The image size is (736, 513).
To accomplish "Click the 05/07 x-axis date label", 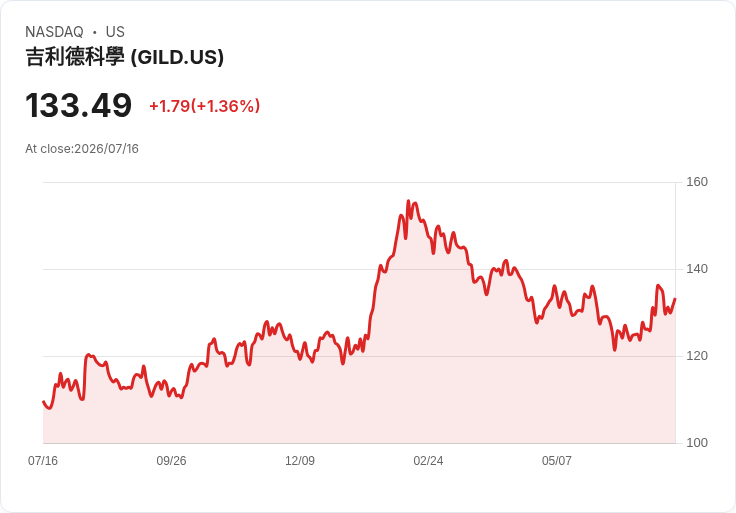I will (557, 460).
